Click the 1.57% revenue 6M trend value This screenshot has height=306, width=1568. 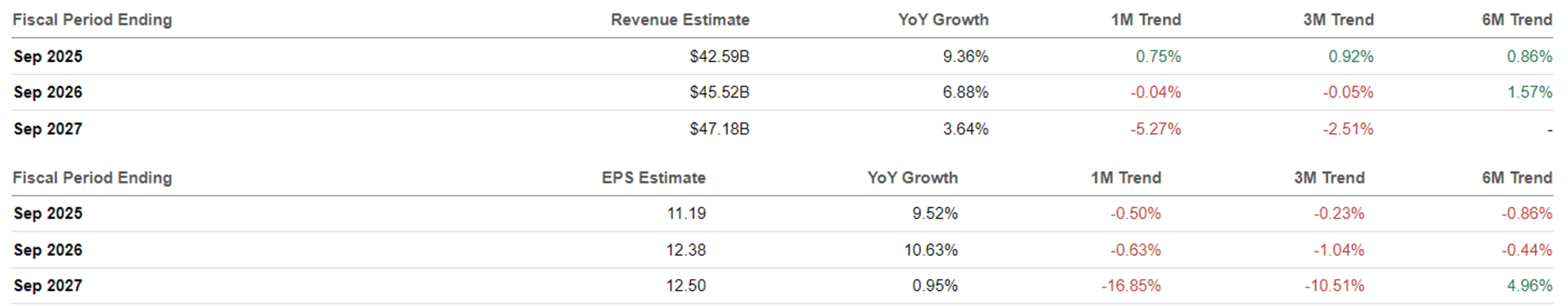[1529, 92]
